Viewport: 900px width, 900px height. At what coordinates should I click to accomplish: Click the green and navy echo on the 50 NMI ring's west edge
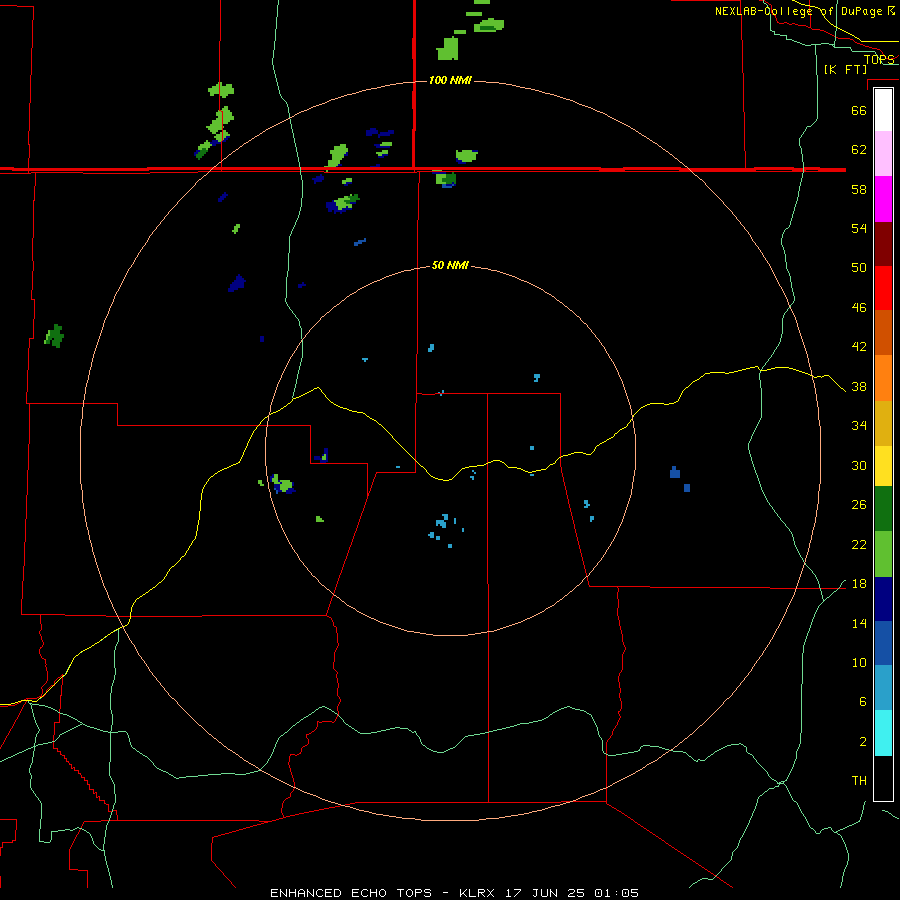pos(282,484)
